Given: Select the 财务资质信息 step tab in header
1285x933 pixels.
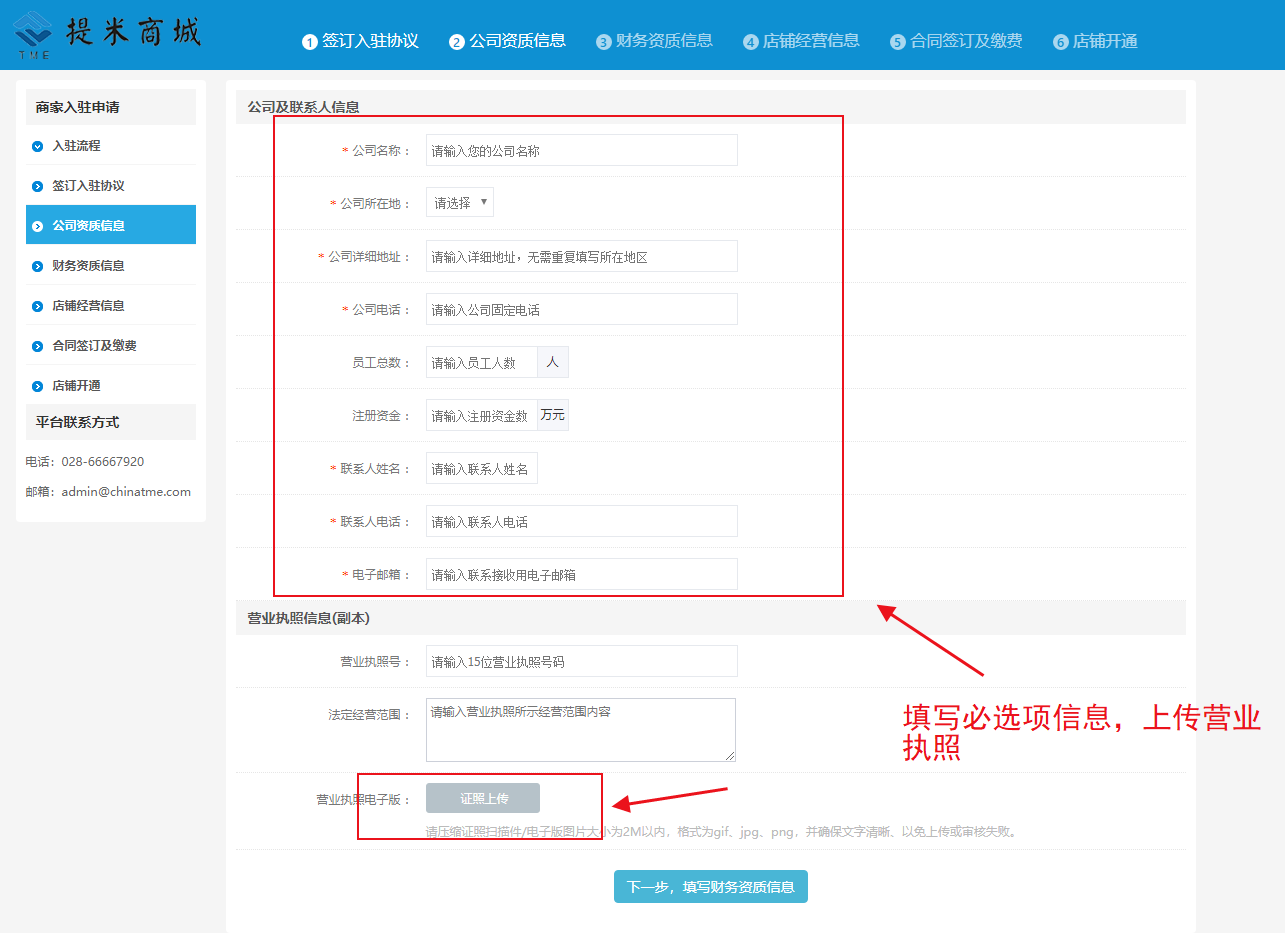Looking at the screenshot, I should coord(655,41).
